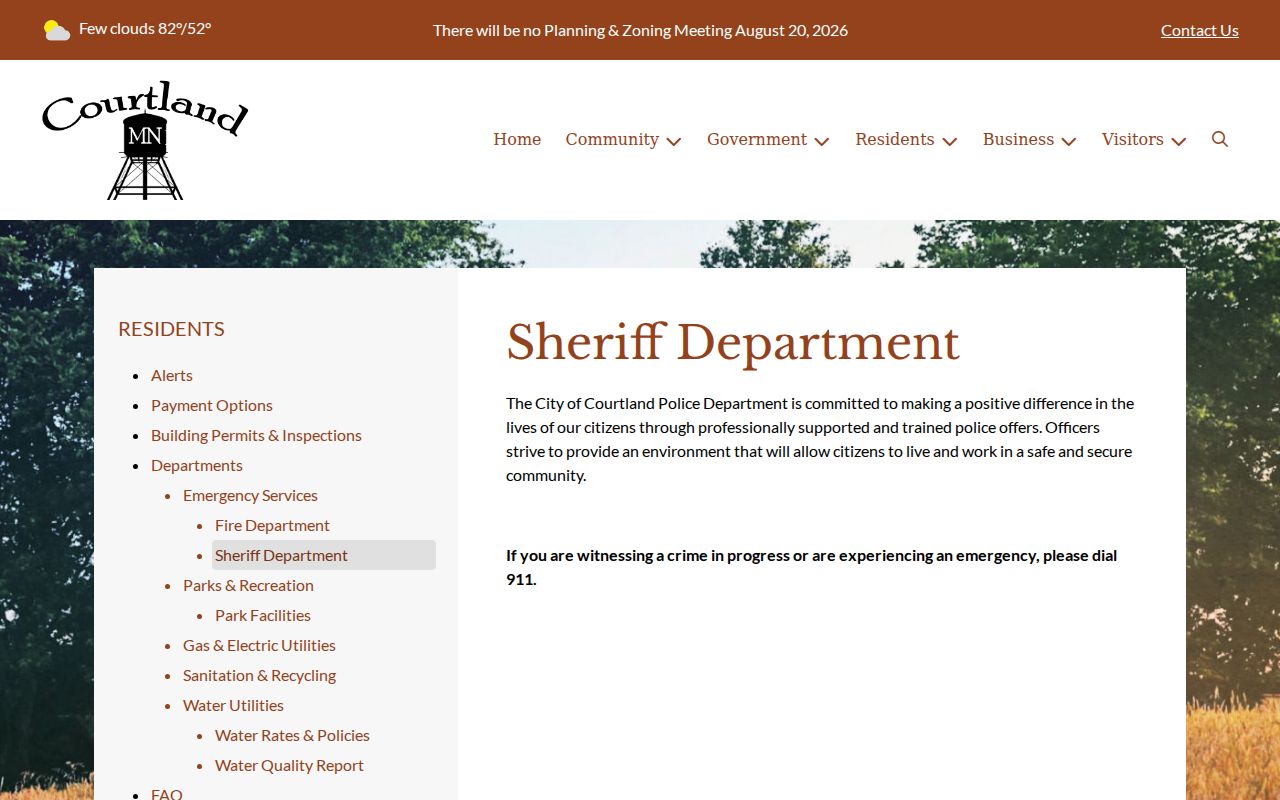The height and width of the screenshot is (800, 1280).
Task: Open the Community nav menu item
Action: [x=612, y=139]
